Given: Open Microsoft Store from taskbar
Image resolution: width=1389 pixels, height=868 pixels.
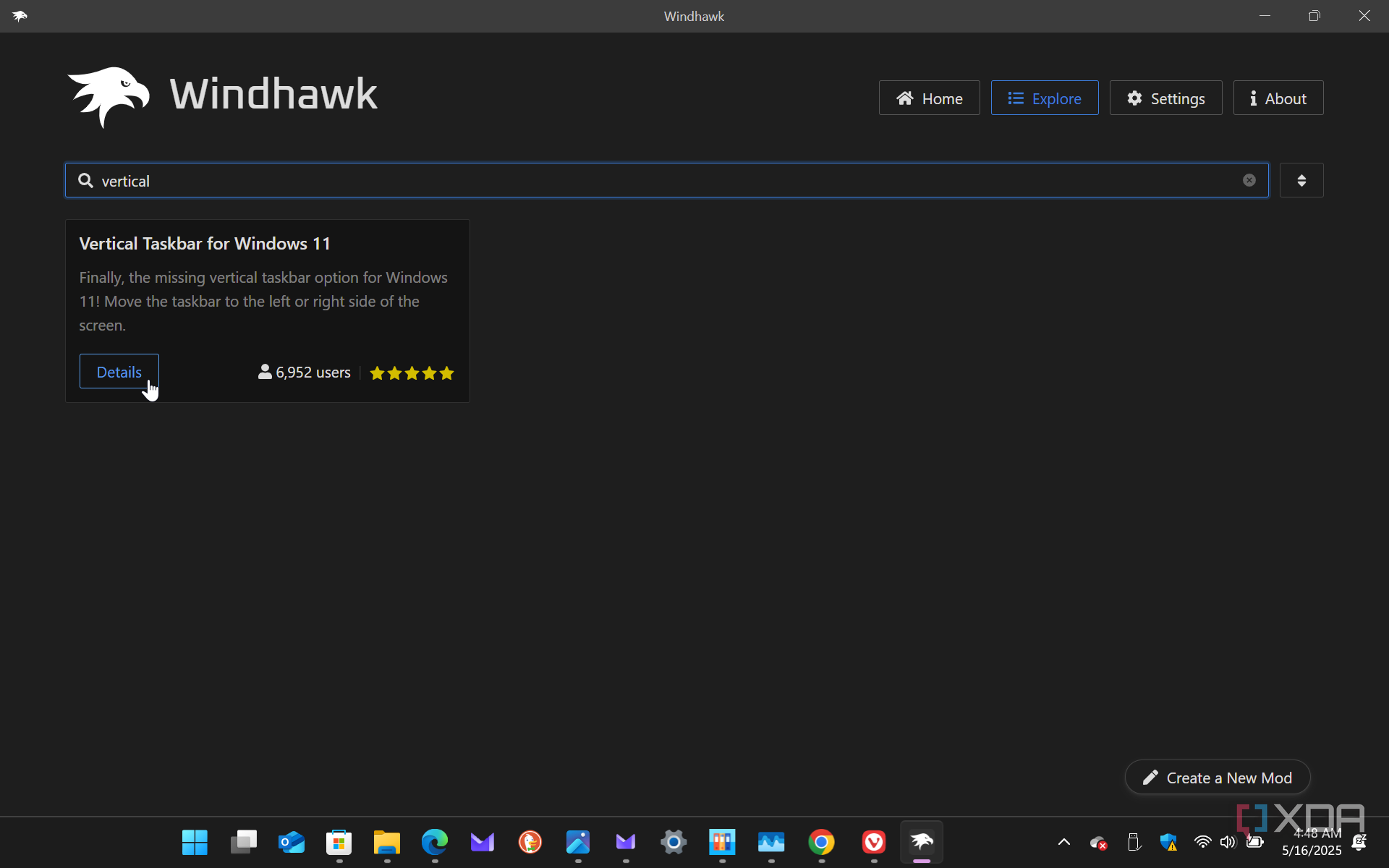Looking at the screenshot, I should coord(339,842).
